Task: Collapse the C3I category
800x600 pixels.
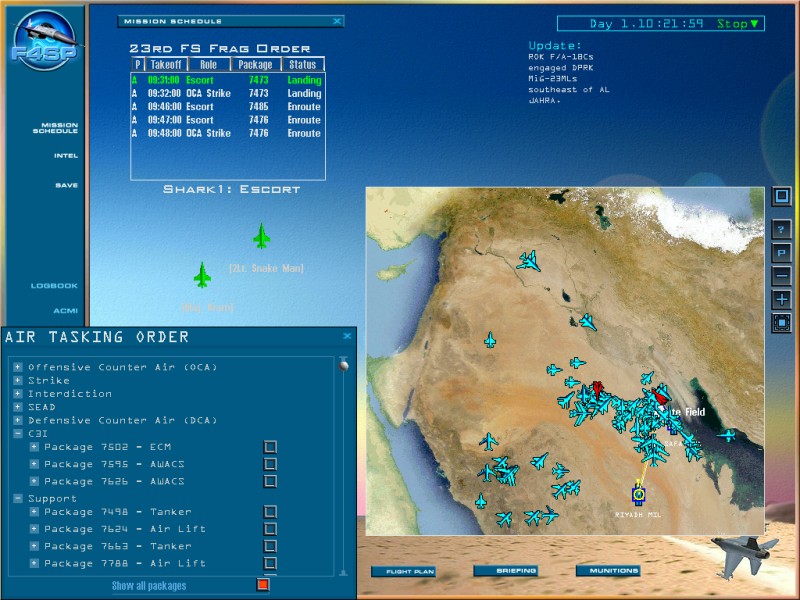Action: pos(18,434)
